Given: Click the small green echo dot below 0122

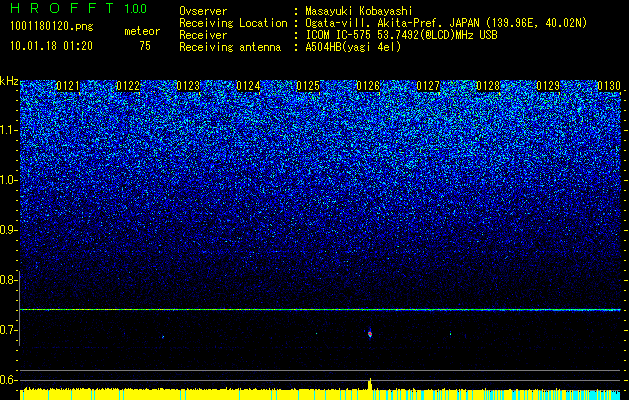Looking at the screenshot, I should [x=163, y=337].
